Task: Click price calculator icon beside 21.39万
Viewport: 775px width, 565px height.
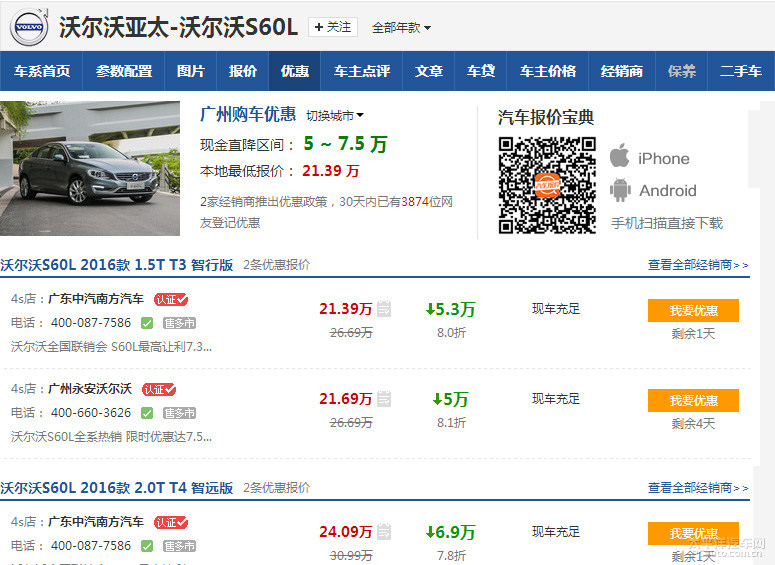Action: [384, 308]
